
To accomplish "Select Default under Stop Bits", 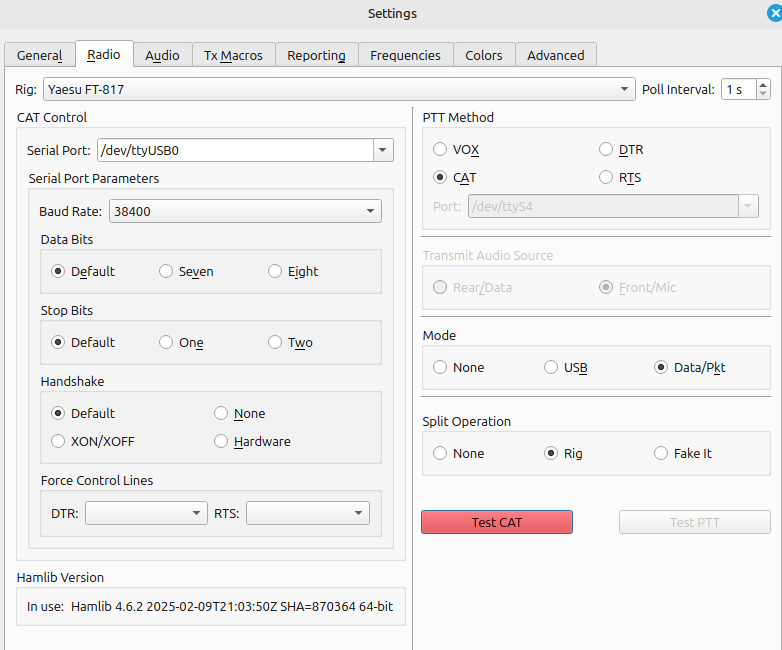I will 83,342.
